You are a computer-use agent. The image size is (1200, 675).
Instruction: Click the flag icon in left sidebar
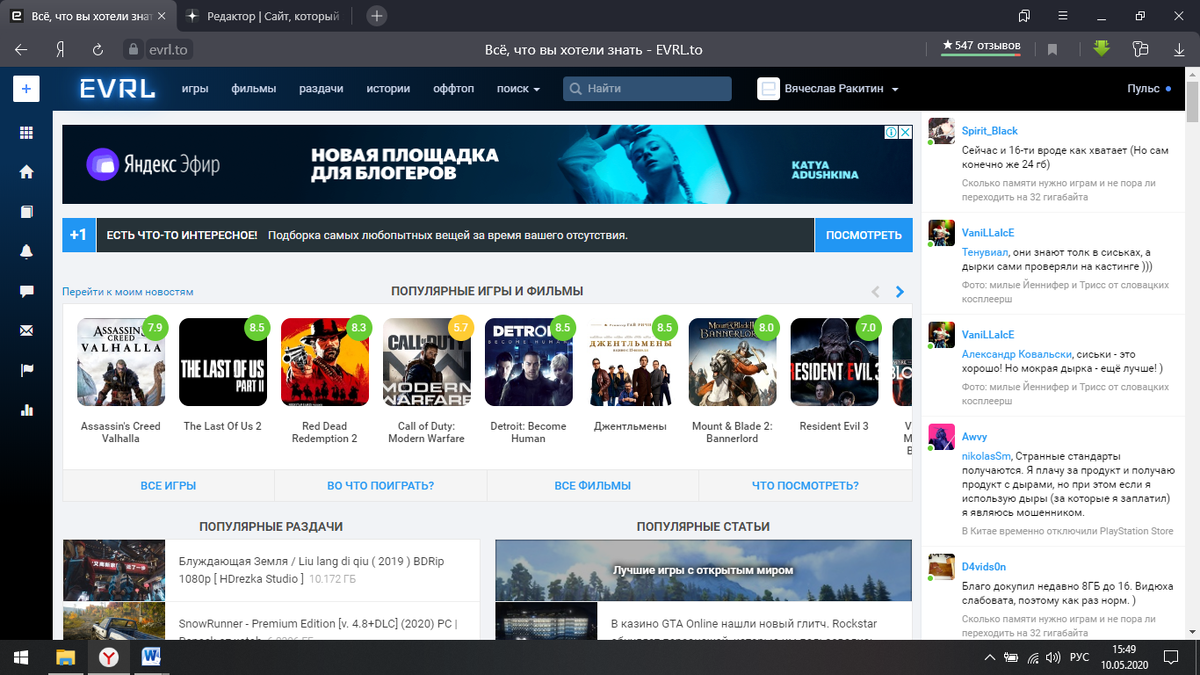tap(26, 371)
